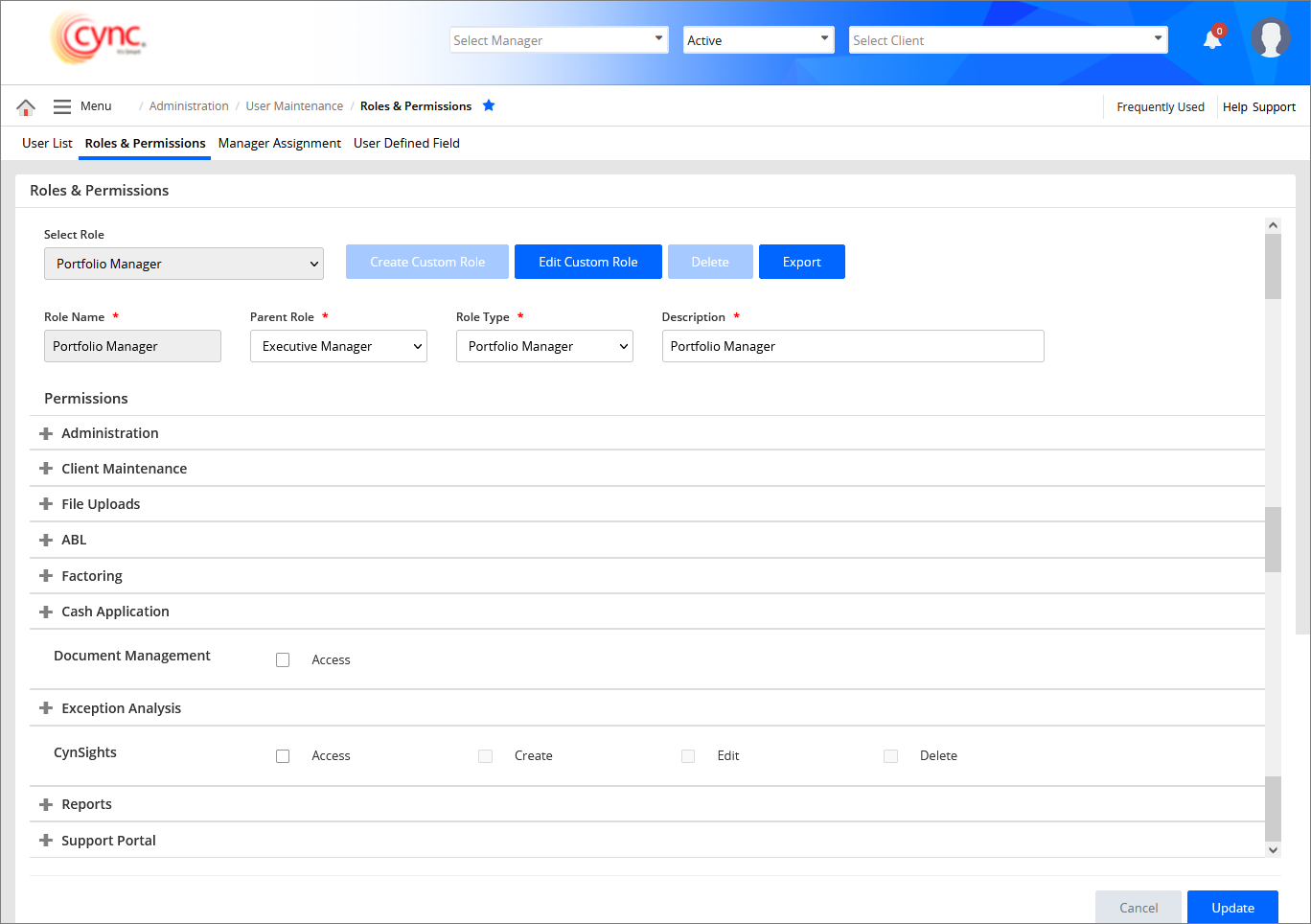
Task: Go to Manager Assignment tab
Action: tap(279, 143)
